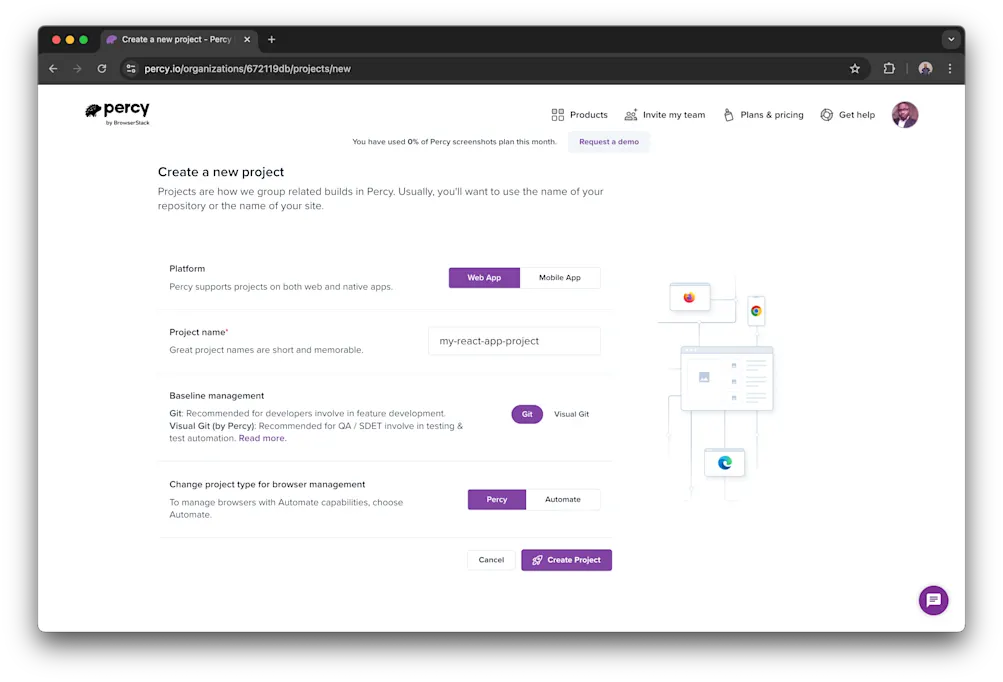Screen dimensions: 1003x682
Task: Open the Chrome three-dot menu
Action: tap(950, 68)
